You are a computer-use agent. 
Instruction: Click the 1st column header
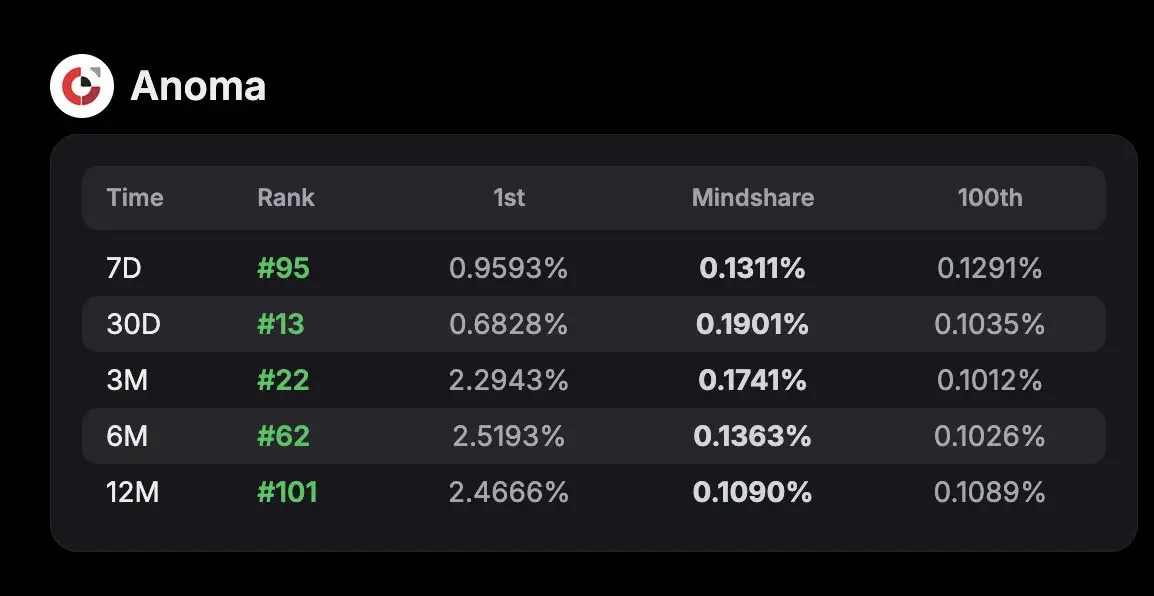[x=509, y=197]
